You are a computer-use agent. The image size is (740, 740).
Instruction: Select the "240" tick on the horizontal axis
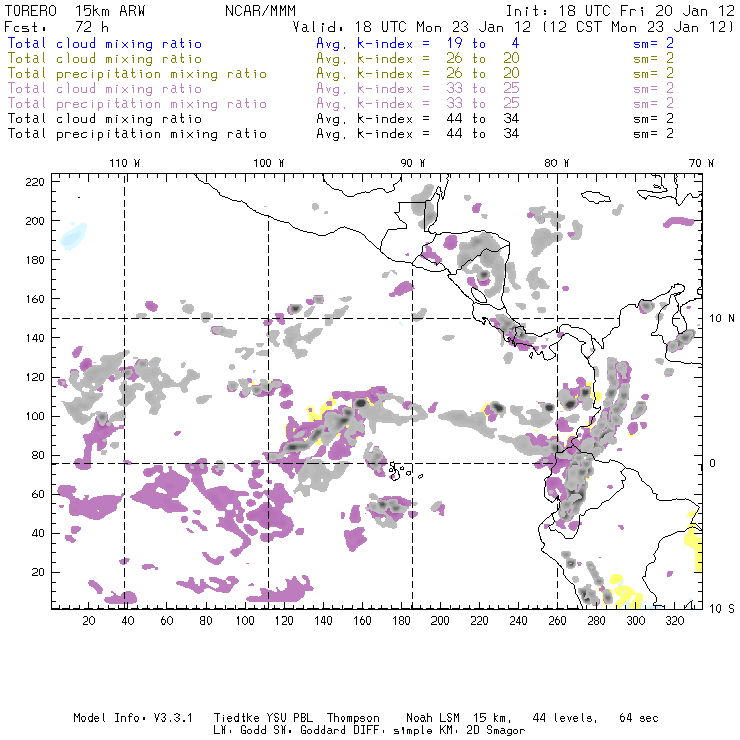coord(519,621)
